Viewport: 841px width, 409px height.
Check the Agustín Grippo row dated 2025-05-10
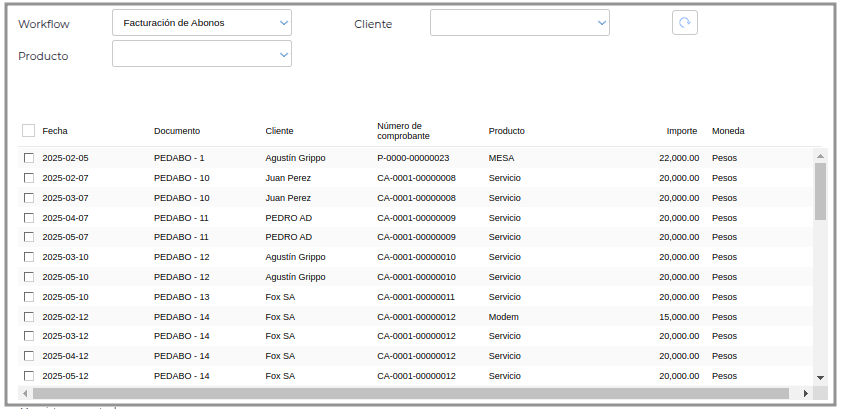(x=29, y=277)
